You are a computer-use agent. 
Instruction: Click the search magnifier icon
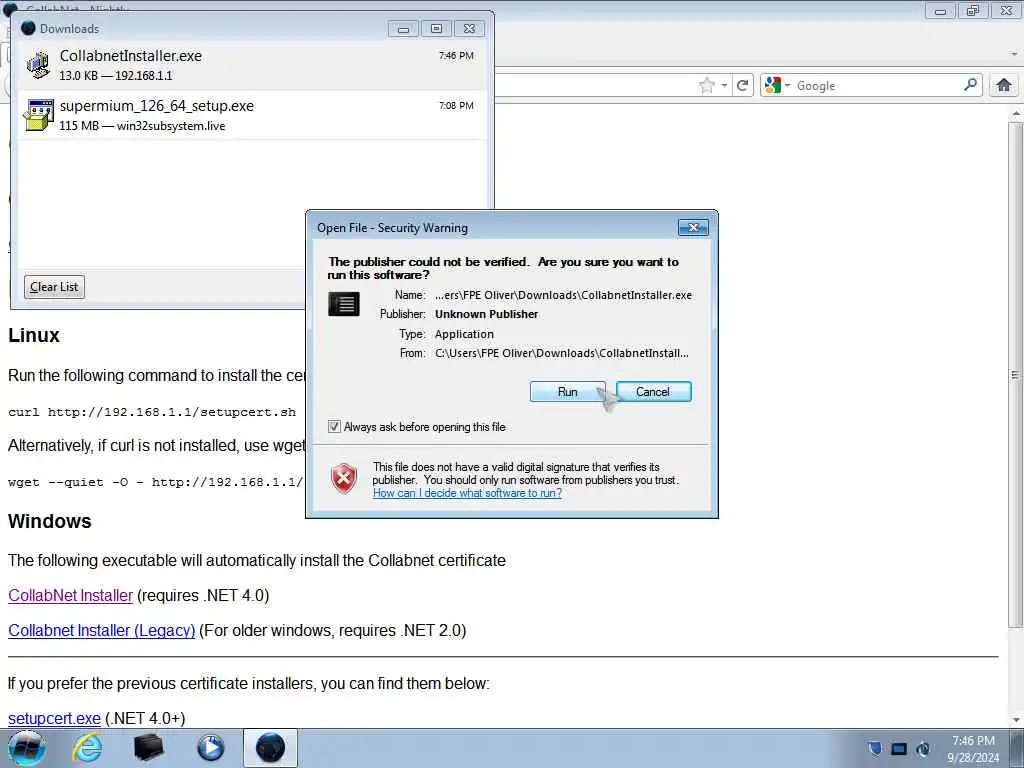[x=970, y=85]
